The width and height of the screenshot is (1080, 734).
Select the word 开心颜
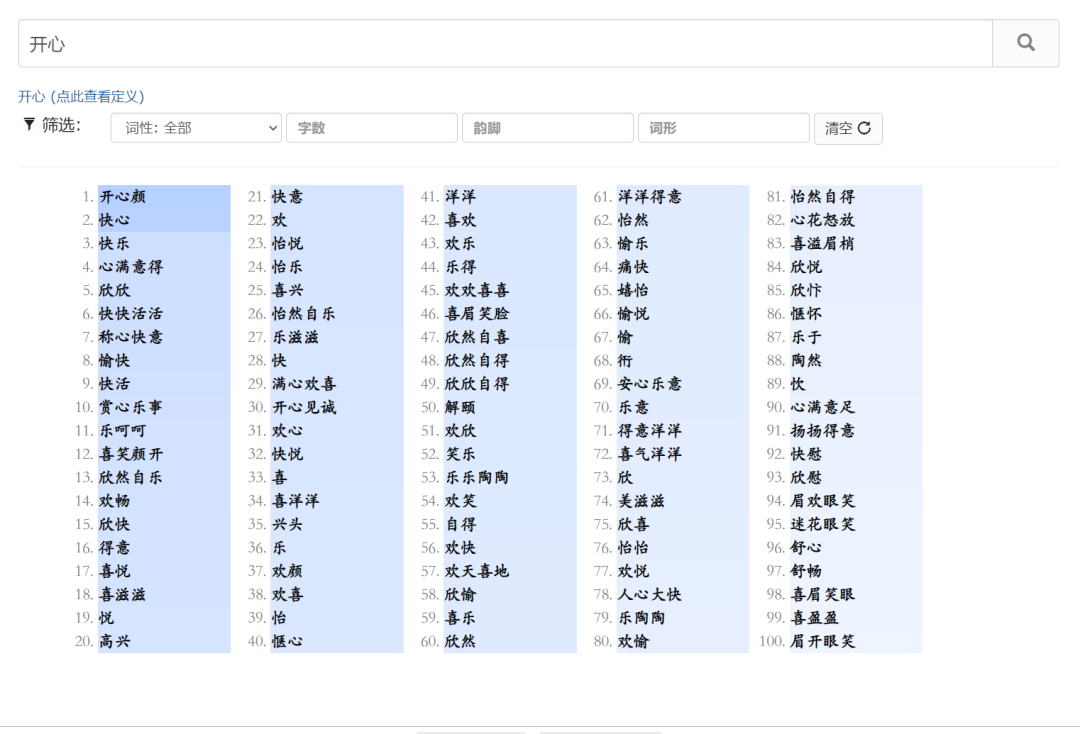click(123, 197)
